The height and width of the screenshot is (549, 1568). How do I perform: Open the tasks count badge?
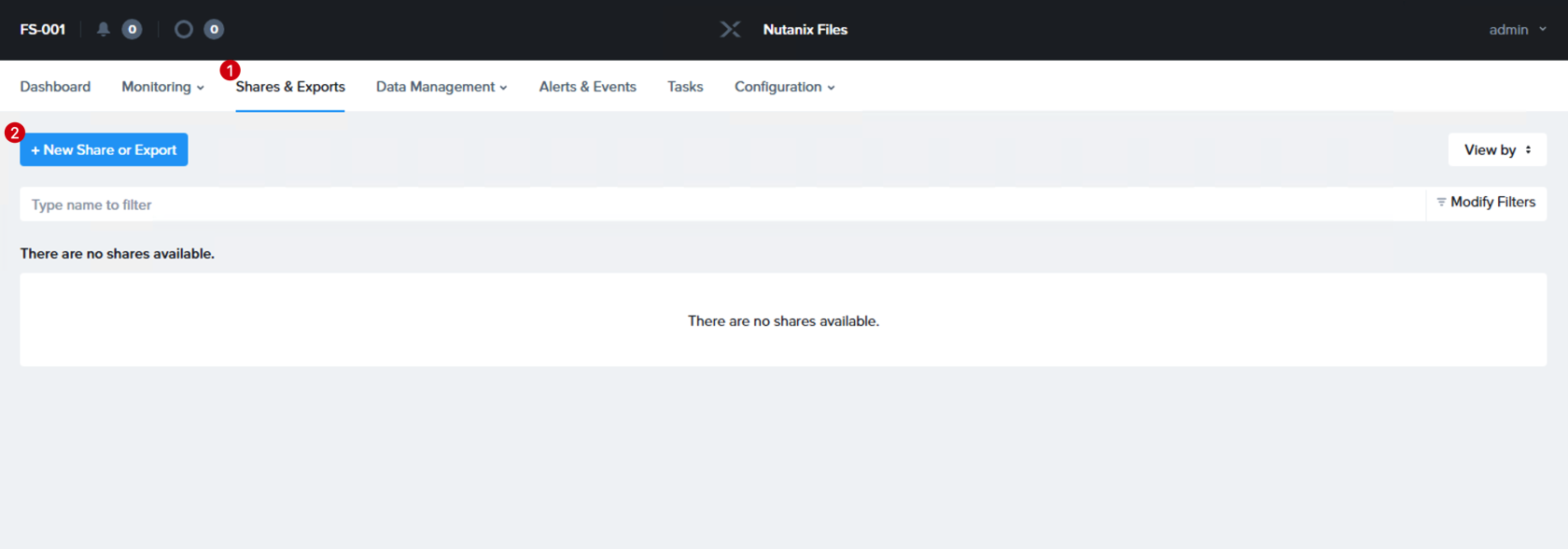click(x=214, y=29)
